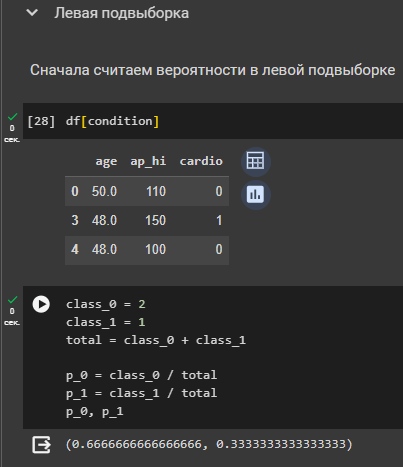
Task: Click row index 3 in the table
Action: [x=75, y=220]
